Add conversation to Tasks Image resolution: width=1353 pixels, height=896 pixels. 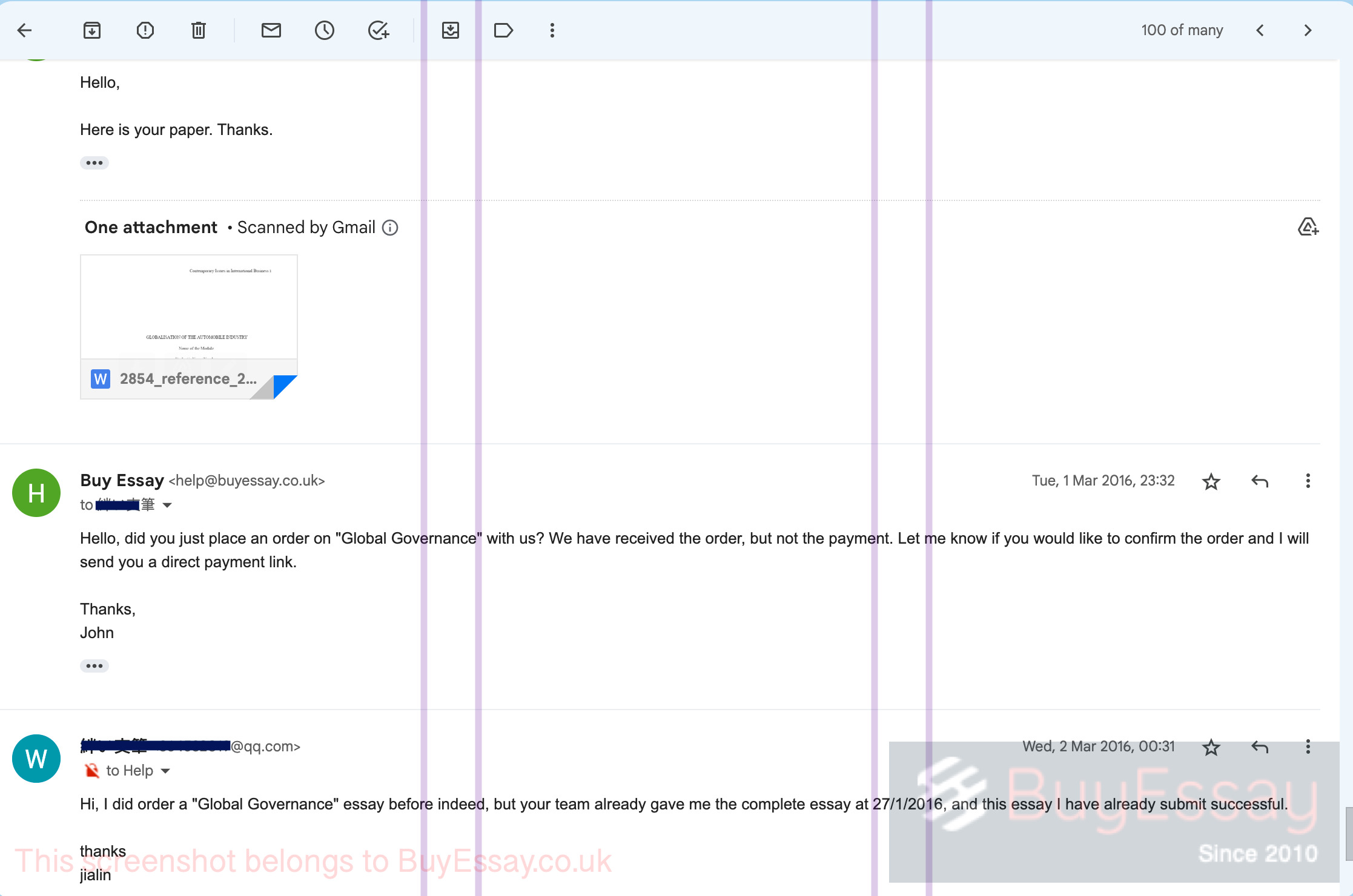coord(379,30)
